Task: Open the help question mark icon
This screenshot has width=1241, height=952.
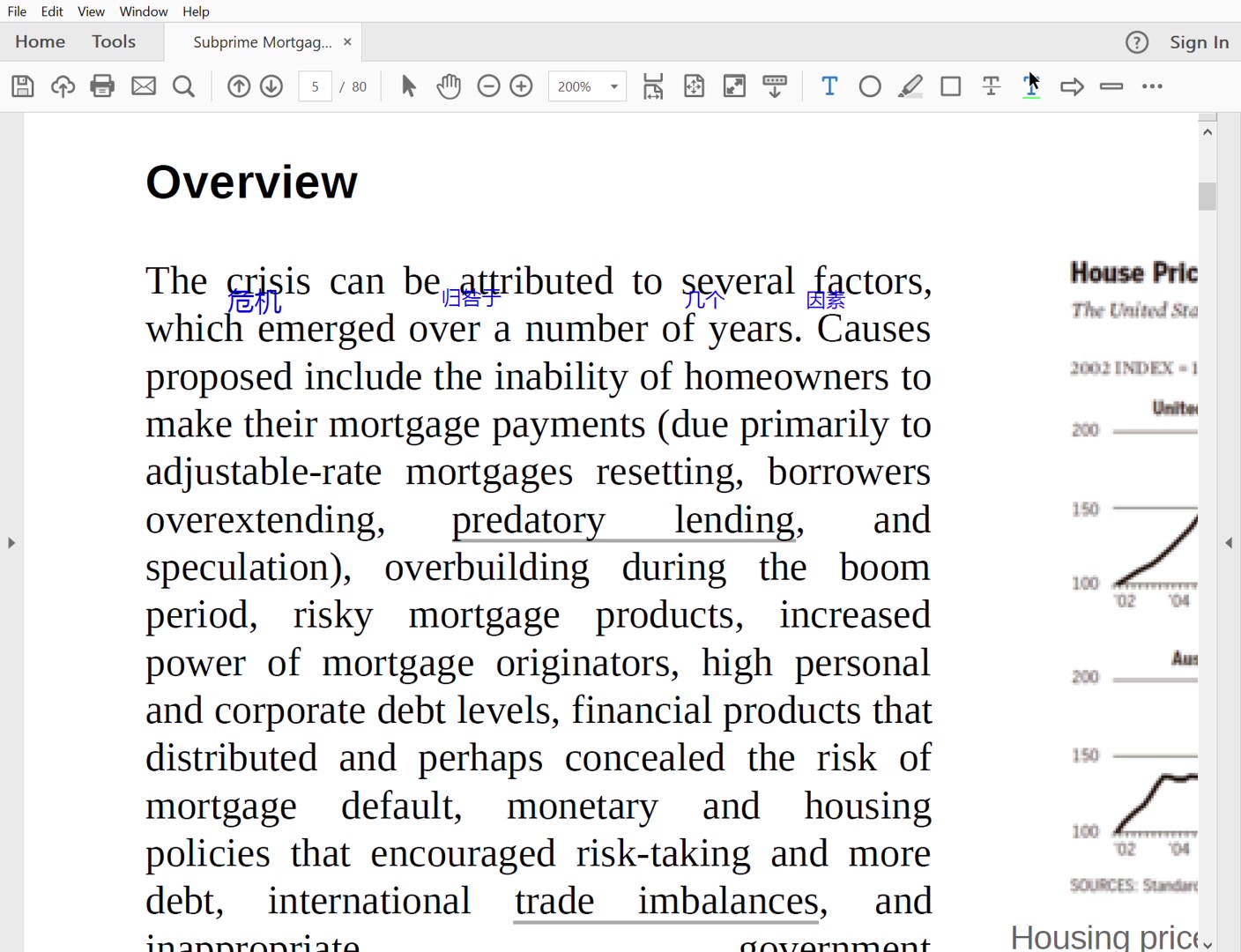Action: coord(1137,42)
